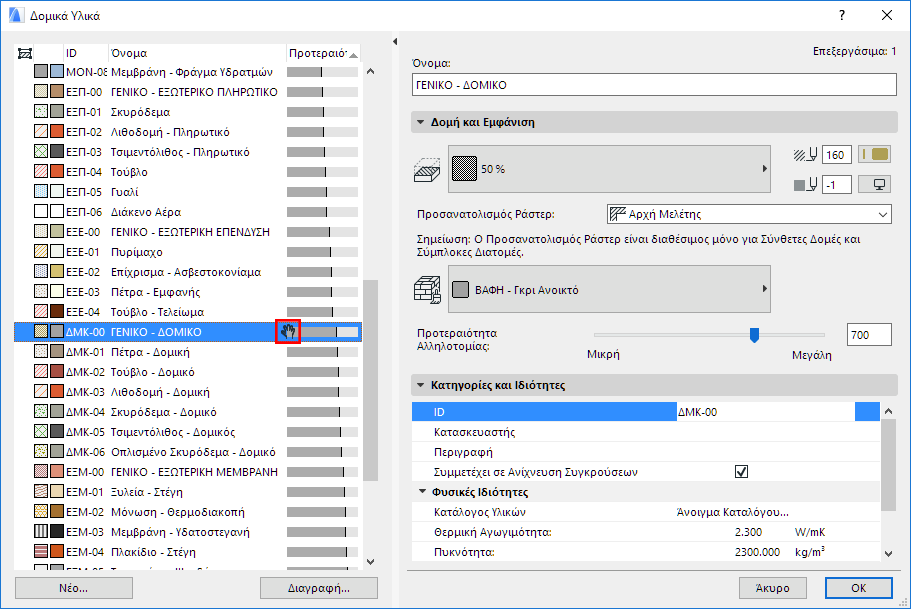Select the ΕΞΠ-01 Σκυρόδεμα material row
The image size is (911, 609).
coord(188,112)
